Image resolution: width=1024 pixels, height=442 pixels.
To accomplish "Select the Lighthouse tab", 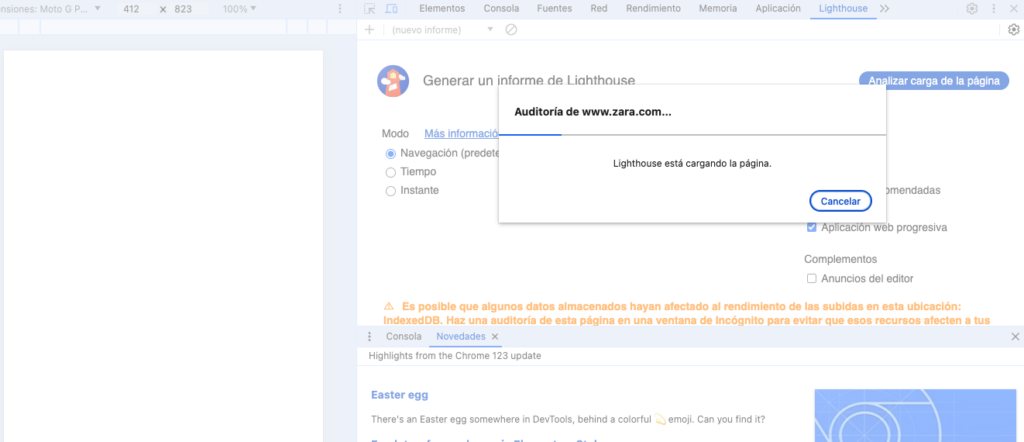I will 843,8.
